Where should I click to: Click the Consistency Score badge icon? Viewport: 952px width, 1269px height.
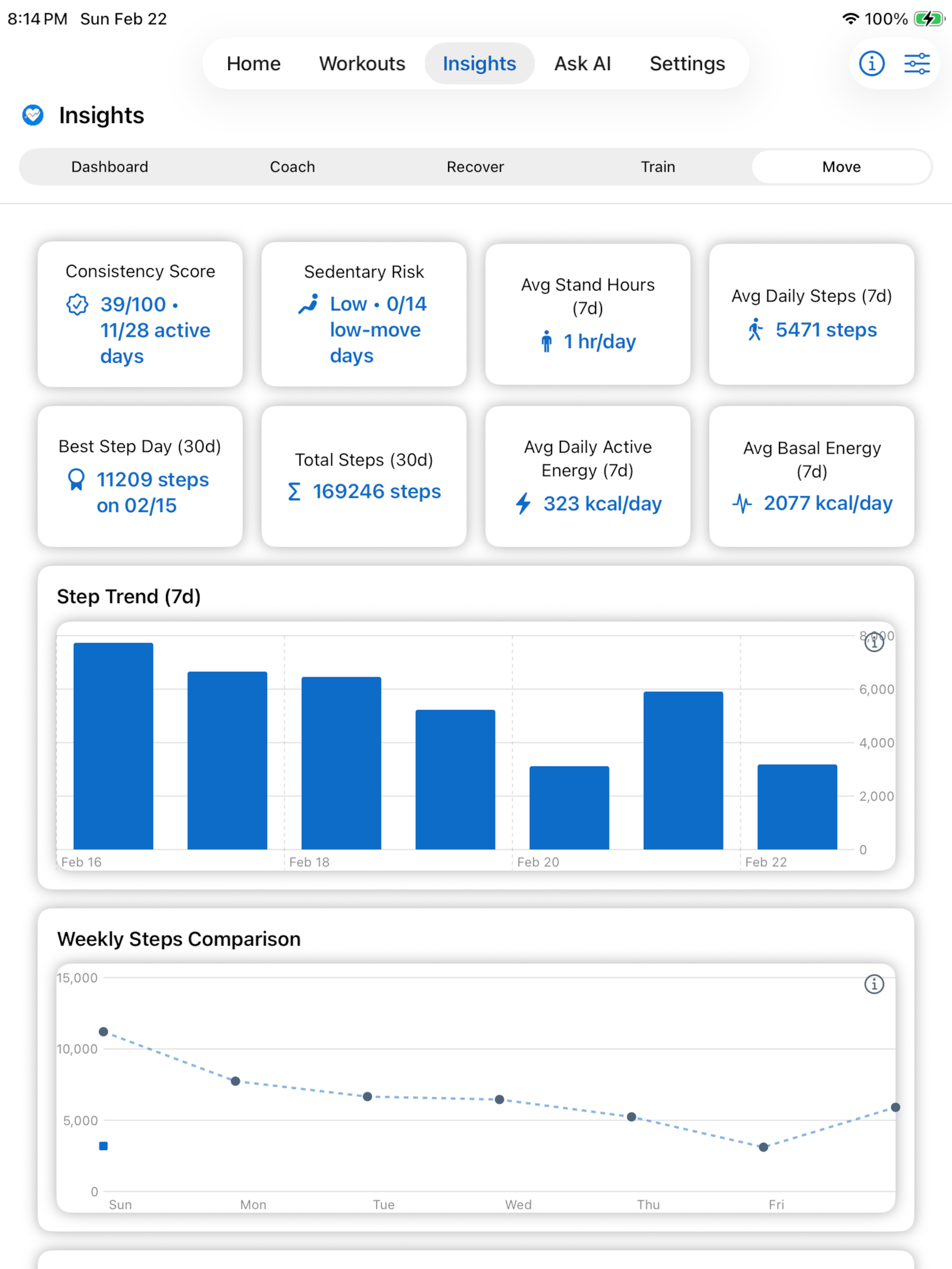[78, 305]
